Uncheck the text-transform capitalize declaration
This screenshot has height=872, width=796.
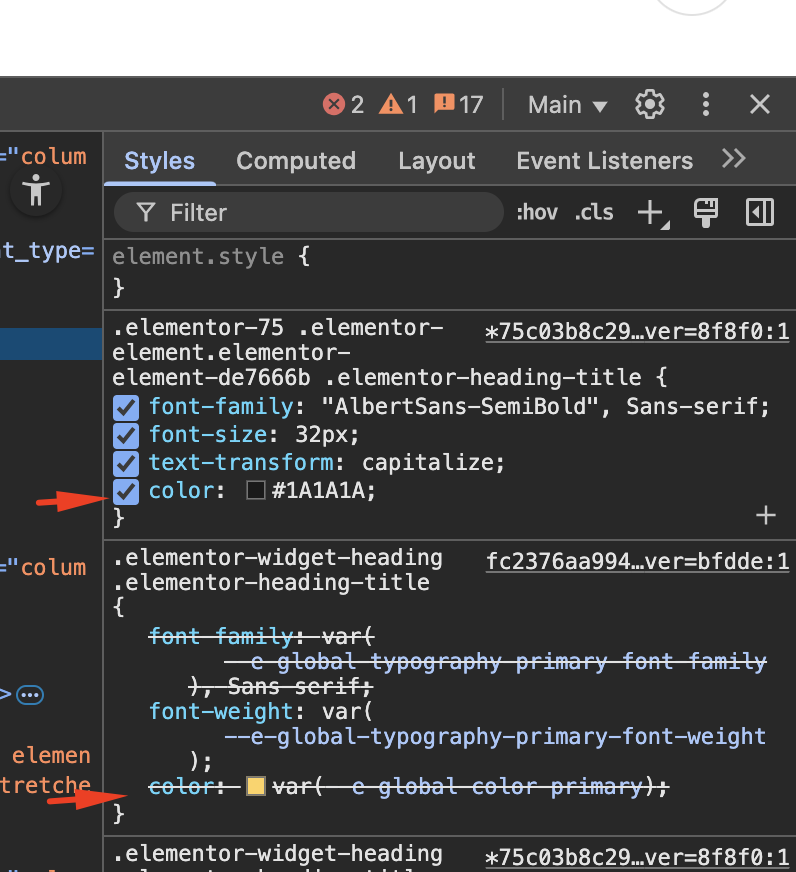point(126,463)
